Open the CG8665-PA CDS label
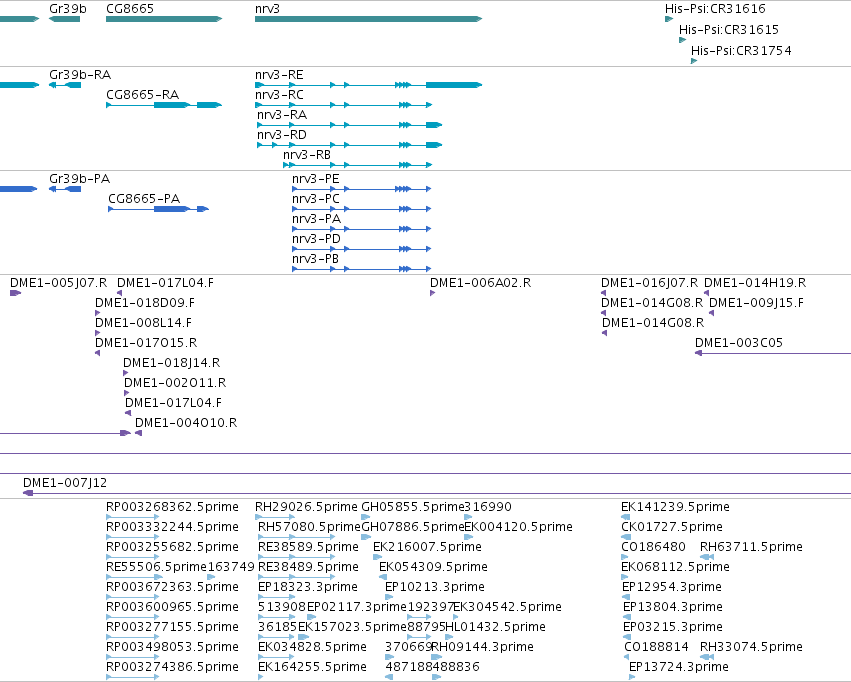 pyautogui.click(x=144, y=199)
